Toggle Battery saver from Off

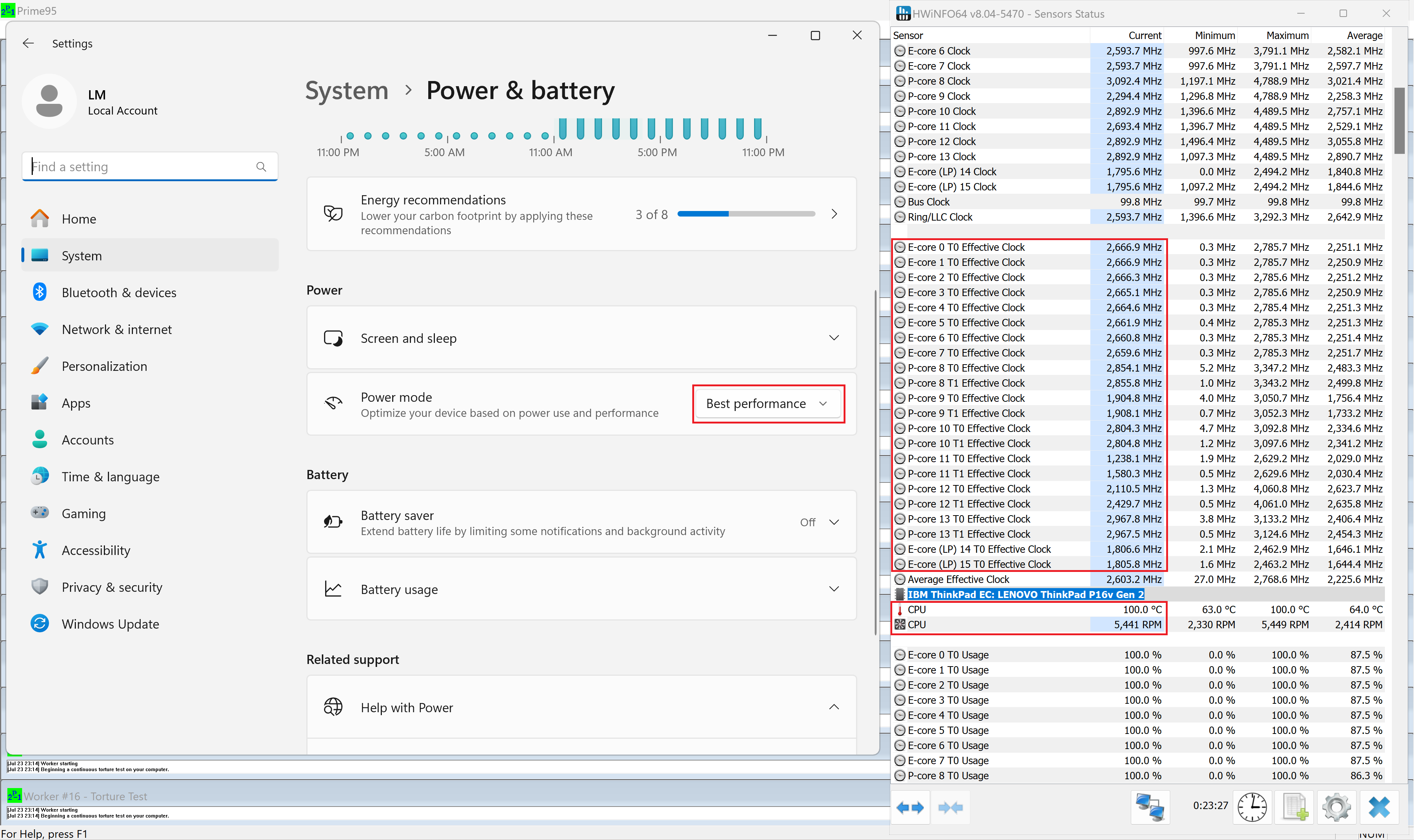(819, 522)
